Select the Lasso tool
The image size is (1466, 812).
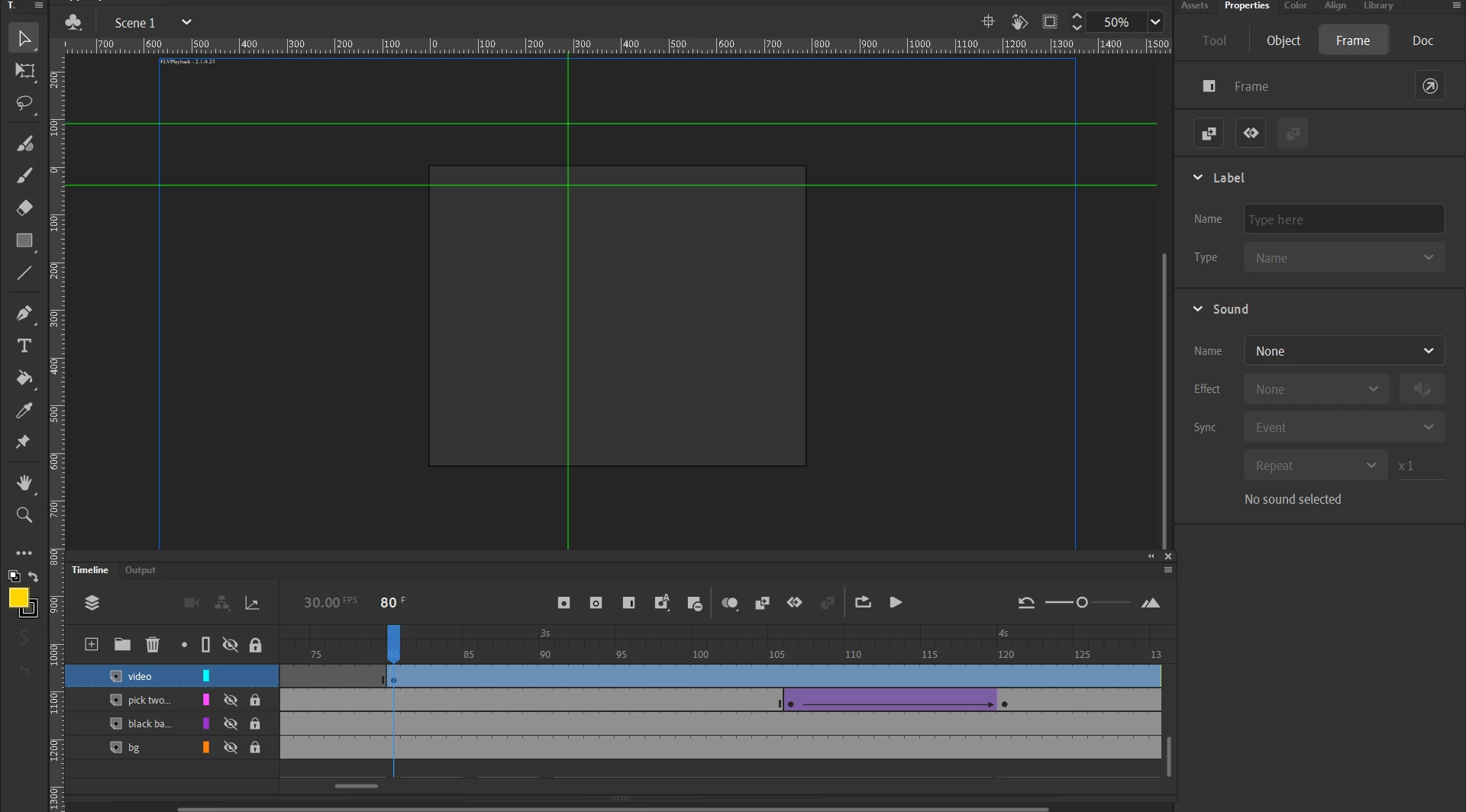click(24, 103)
